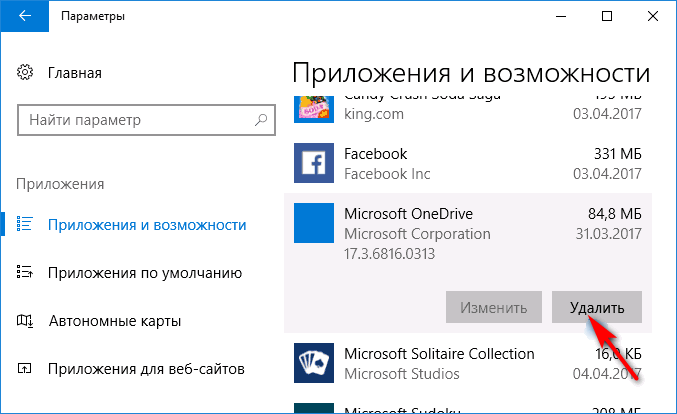
Task: Click the Удалить uninstall button
Action: (x=597, y=307)
